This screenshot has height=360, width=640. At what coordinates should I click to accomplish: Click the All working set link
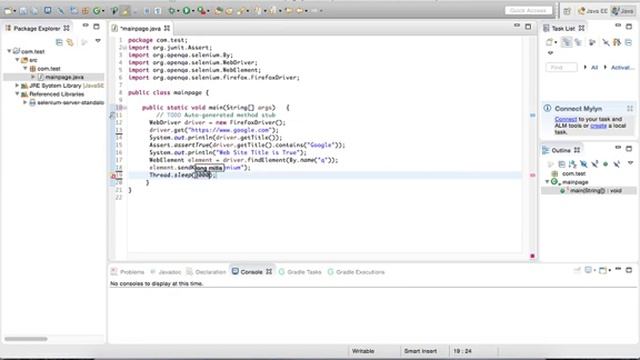tap(594, 67)
